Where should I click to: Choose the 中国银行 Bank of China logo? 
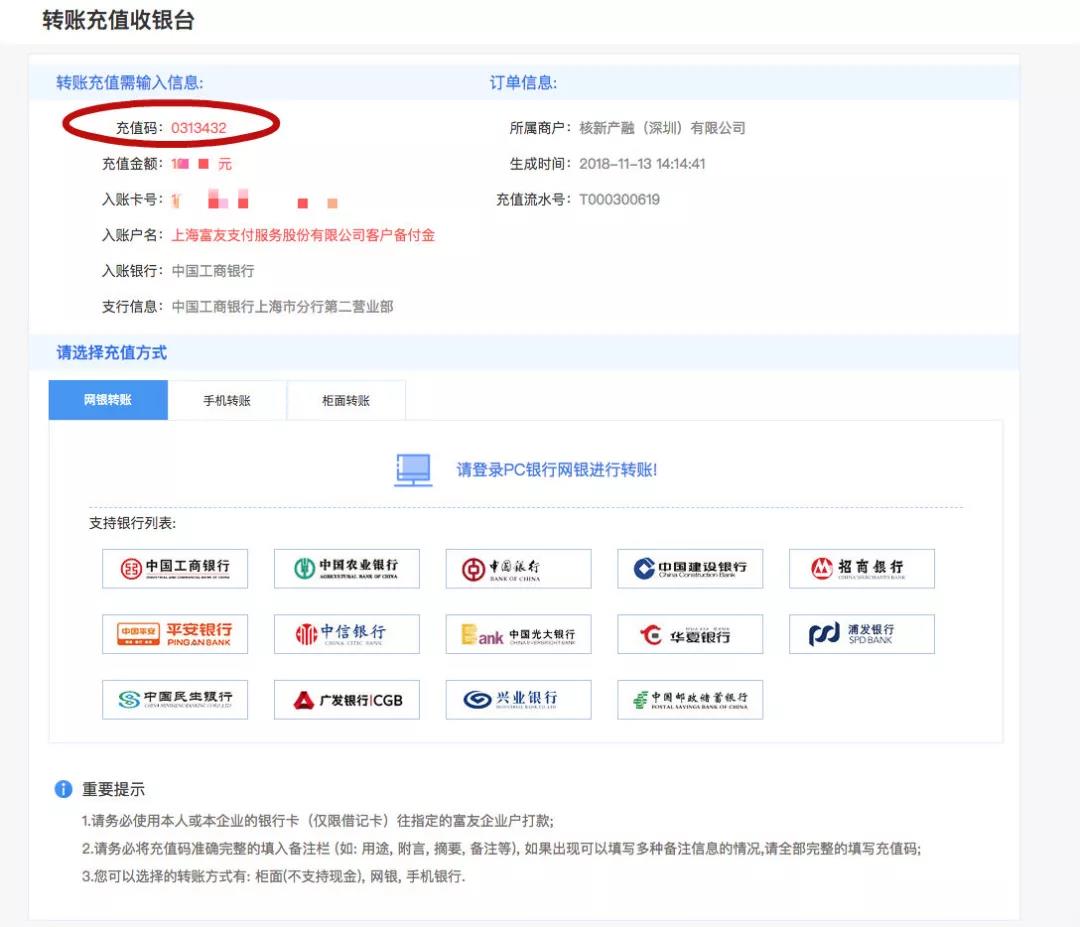click(518, 568)
